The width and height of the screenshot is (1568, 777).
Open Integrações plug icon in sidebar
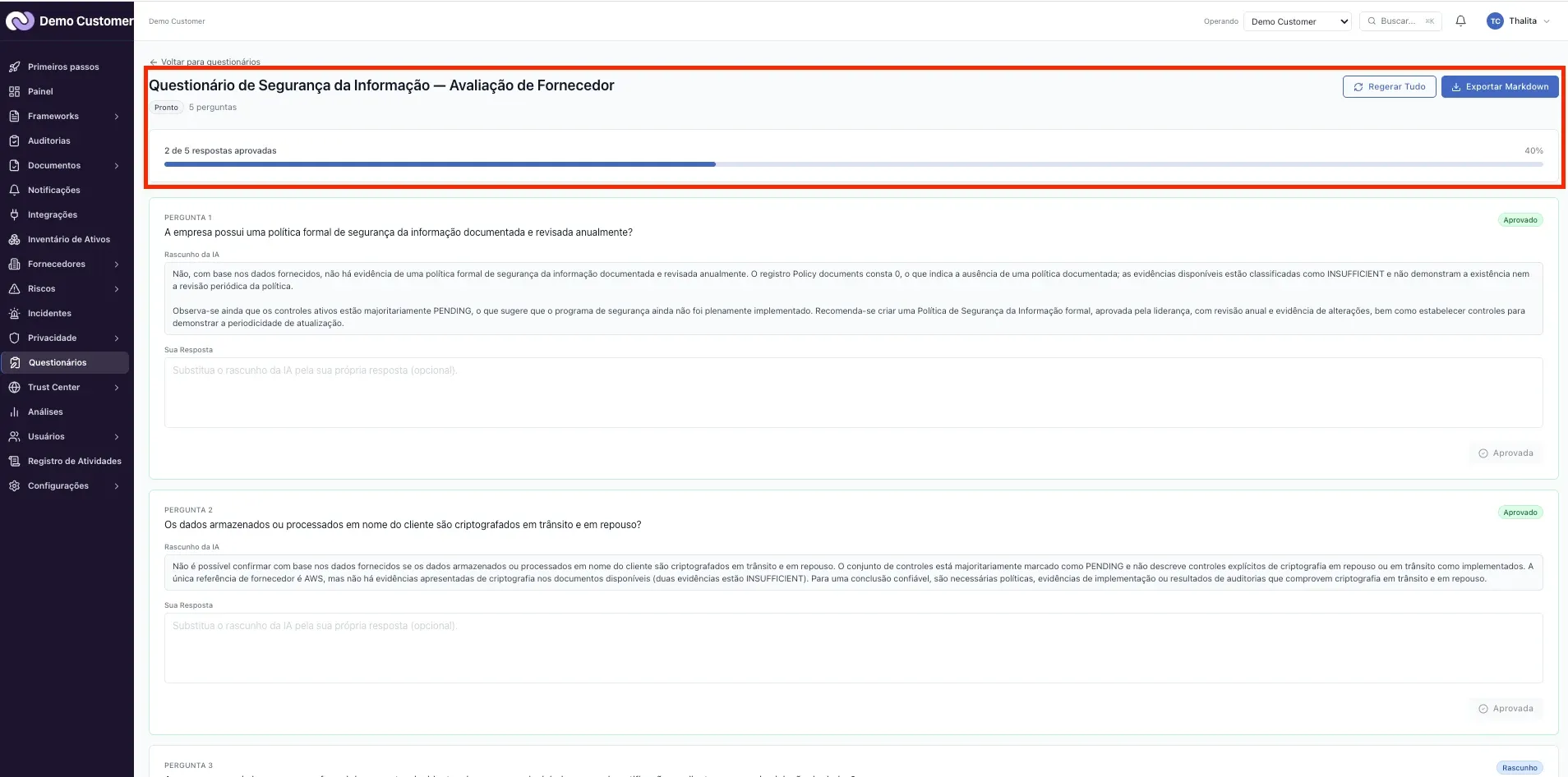[14, 214]
